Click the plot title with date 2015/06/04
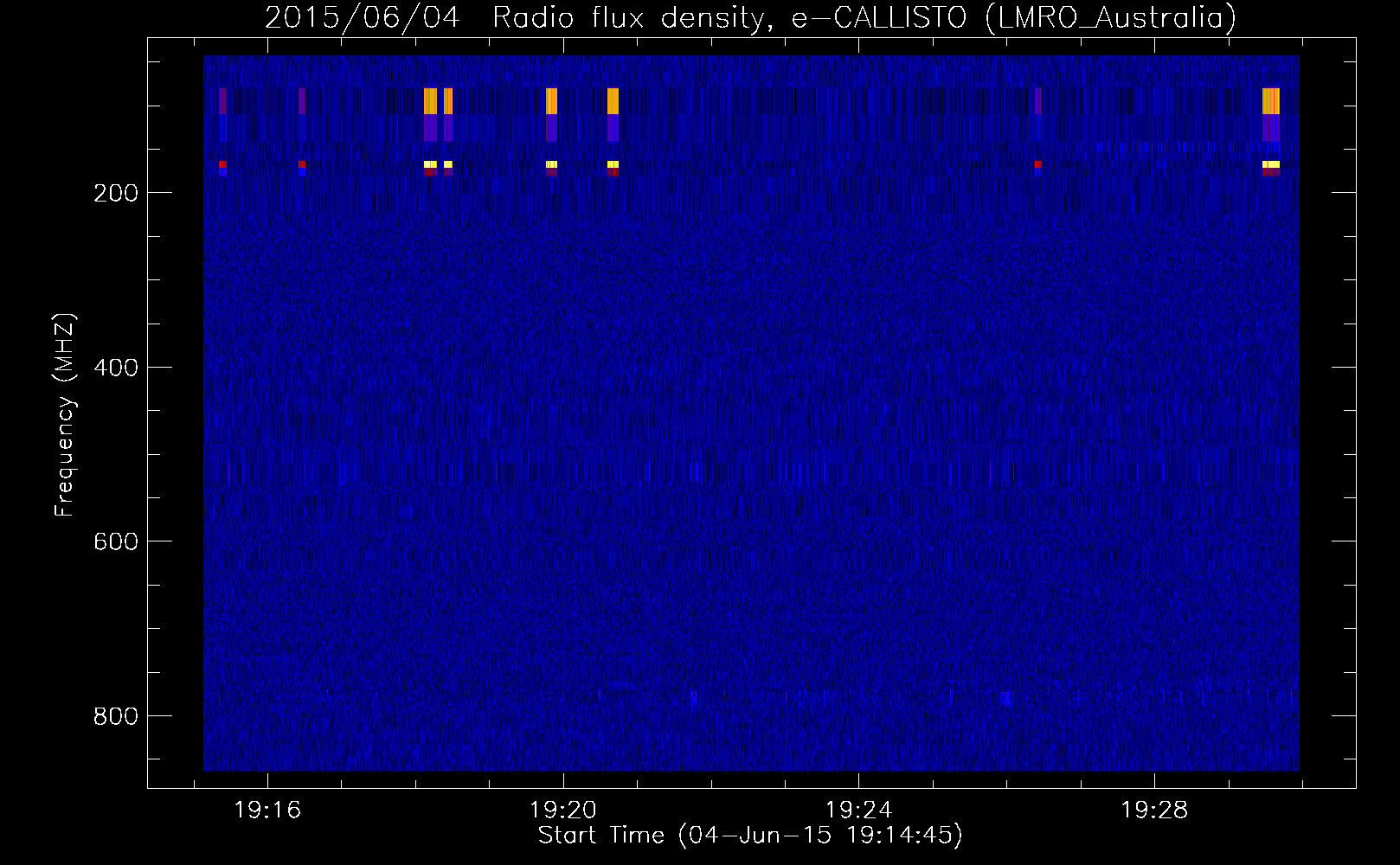The image size is (1400, 865). [x=750, y=17]
